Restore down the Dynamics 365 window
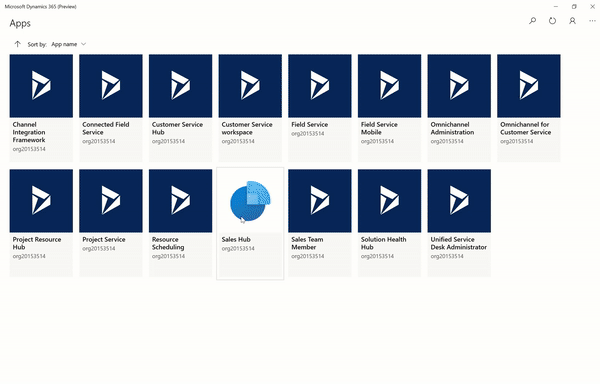This screenshot has height=384, width=600. click(574, 7)
